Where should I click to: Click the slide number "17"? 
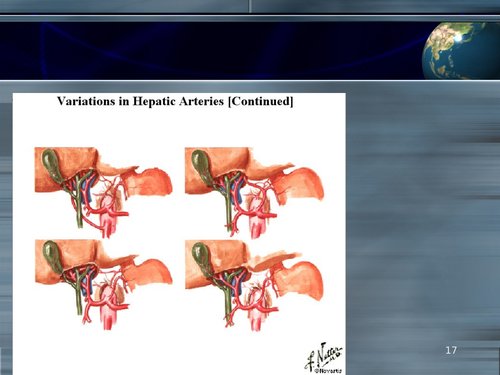[x=451, y=350]
